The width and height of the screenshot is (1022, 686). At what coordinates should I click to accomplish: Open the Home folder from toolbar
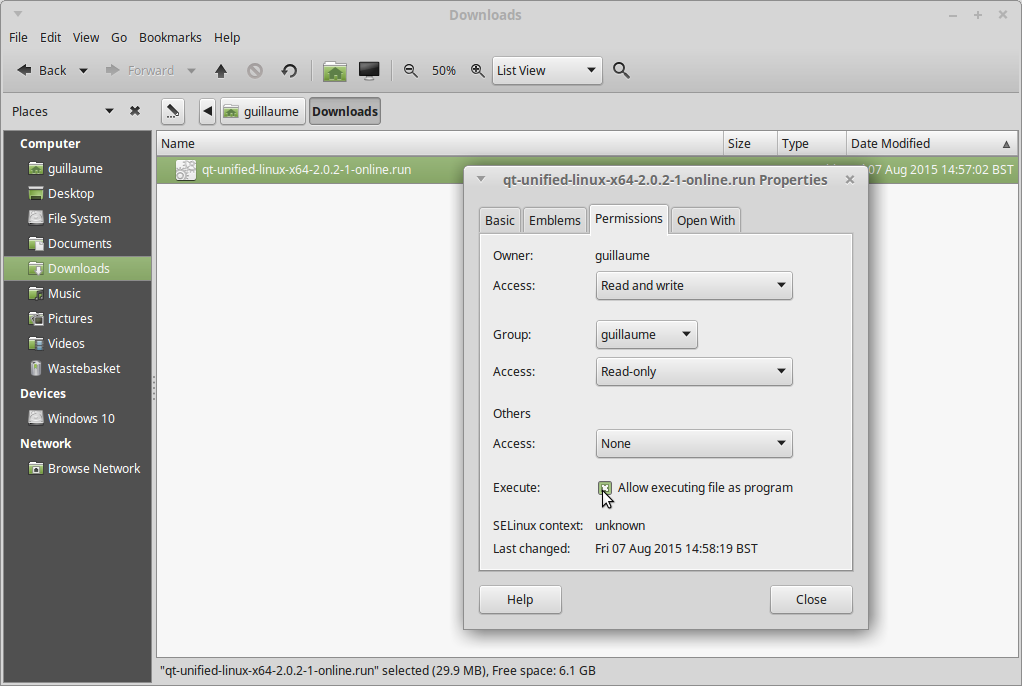pyautogui.click(x=334, y=70)
